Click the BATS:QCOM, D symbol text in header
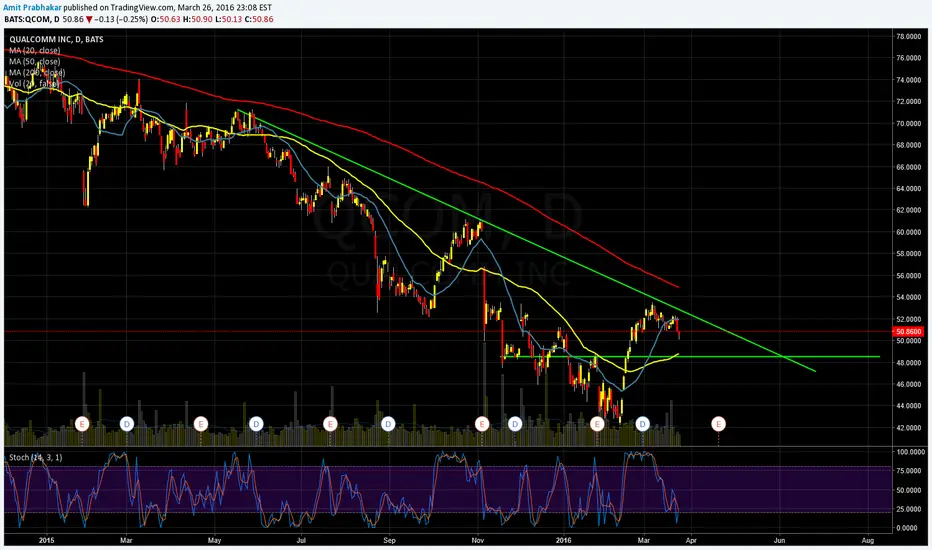 point(32,19)
